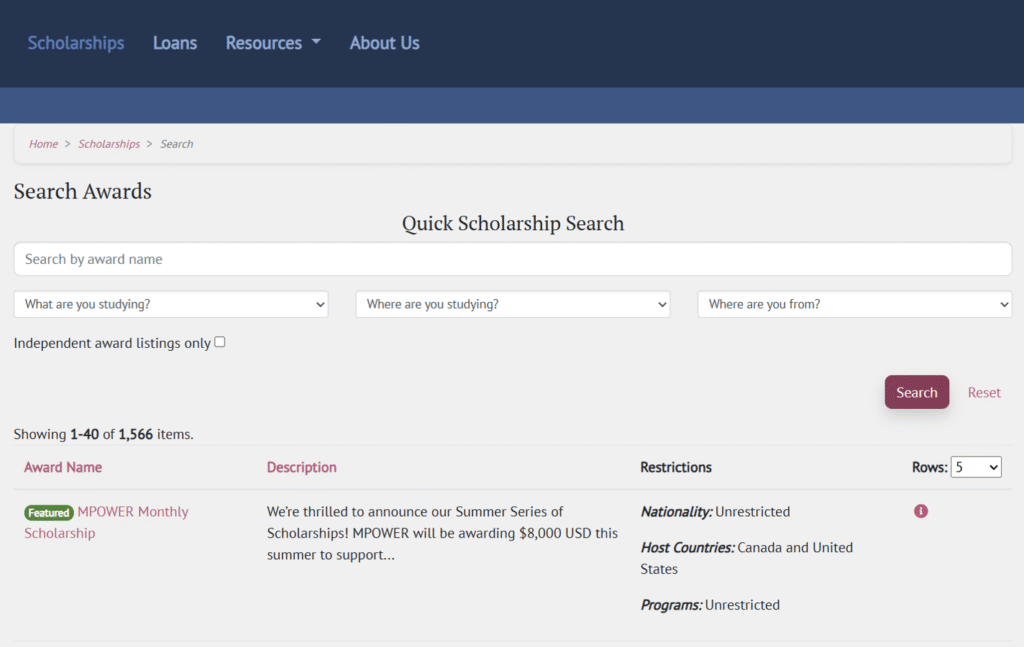
Task: Change the Rows per page dropdown
Action: 976,467
